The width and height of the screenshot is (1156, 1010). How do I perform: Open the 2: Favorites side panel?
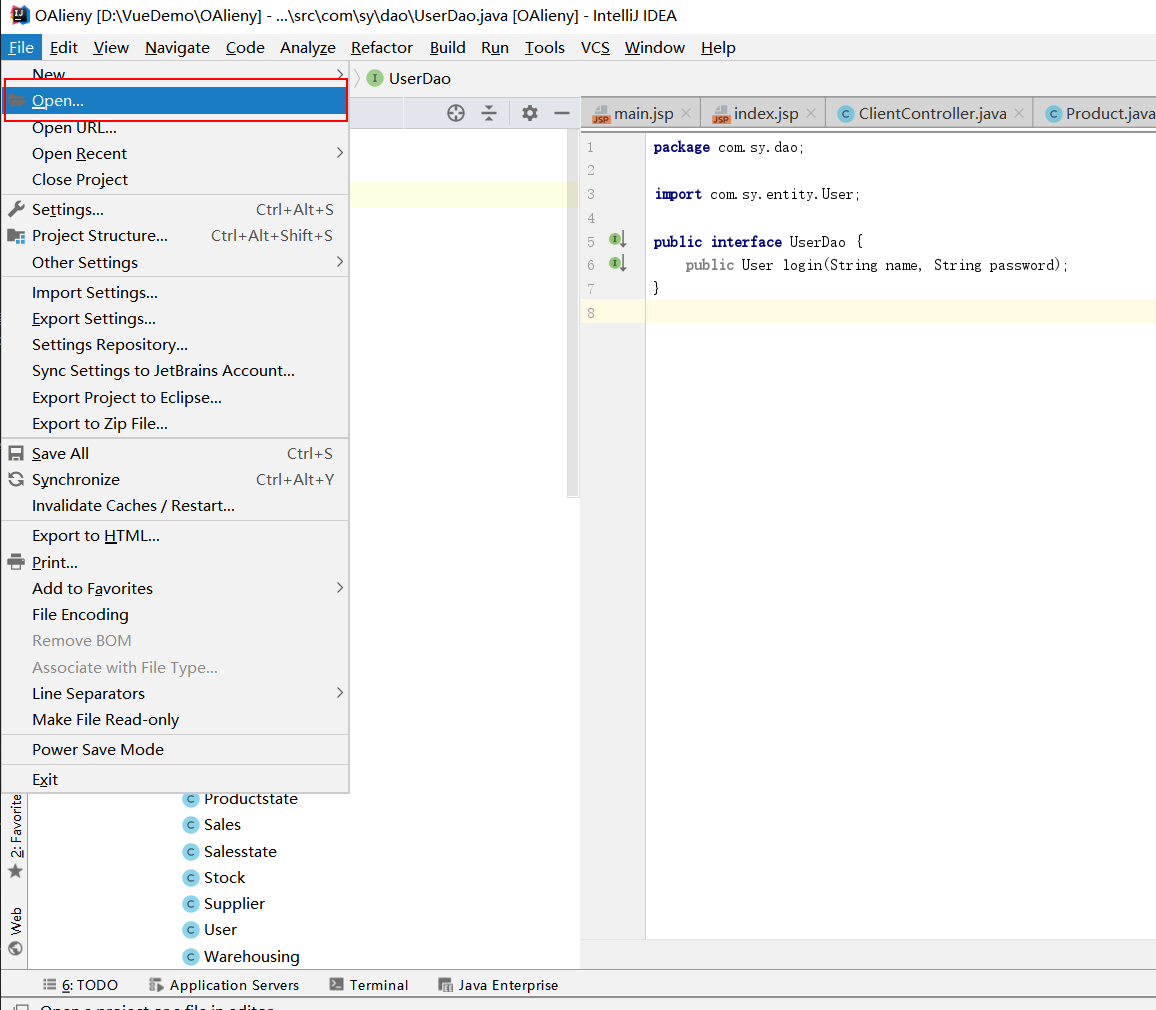(15, 836)
